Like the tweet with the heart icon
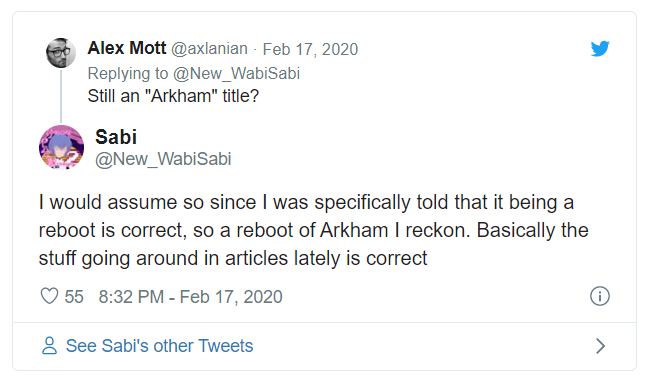 pyautogui.click(x=49, y=296)
